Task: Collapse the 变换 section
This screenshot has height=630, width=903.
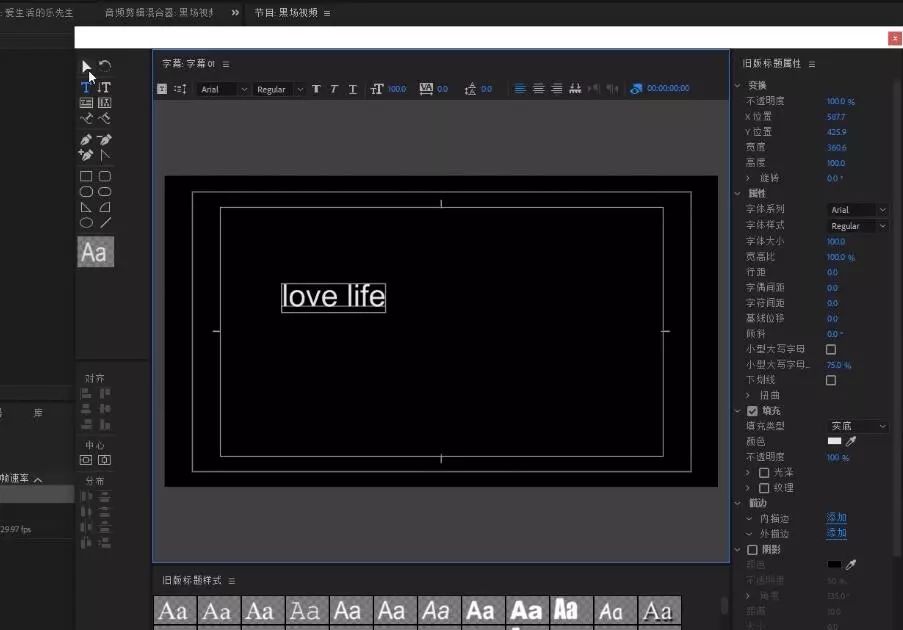Action: [x=738, y=85]
